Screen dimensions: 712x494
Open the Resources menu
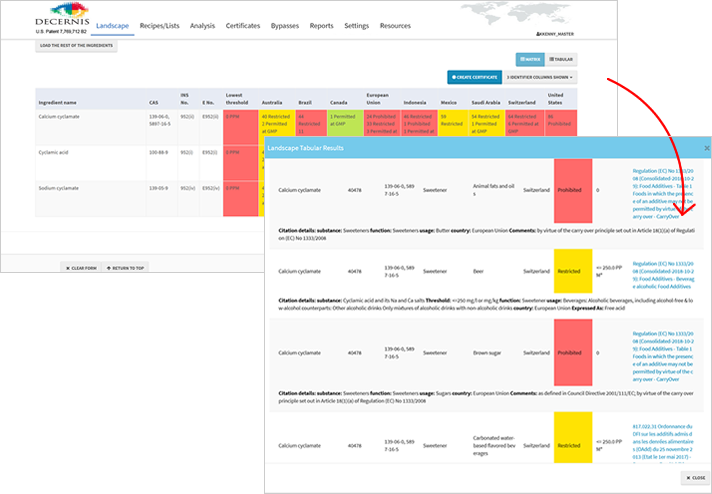[396, 26]
